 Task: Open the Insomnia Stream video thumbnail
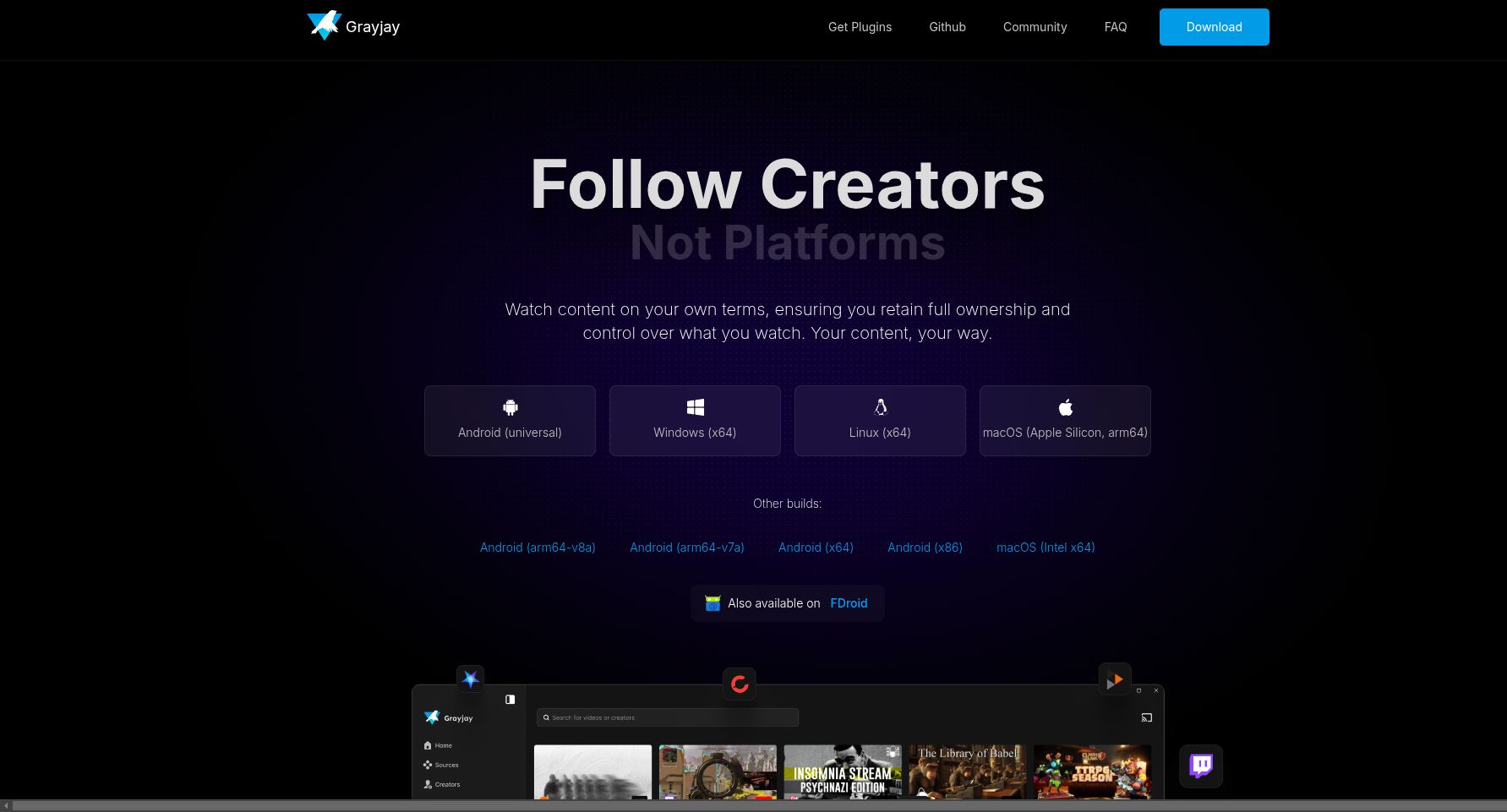[843, 771]
